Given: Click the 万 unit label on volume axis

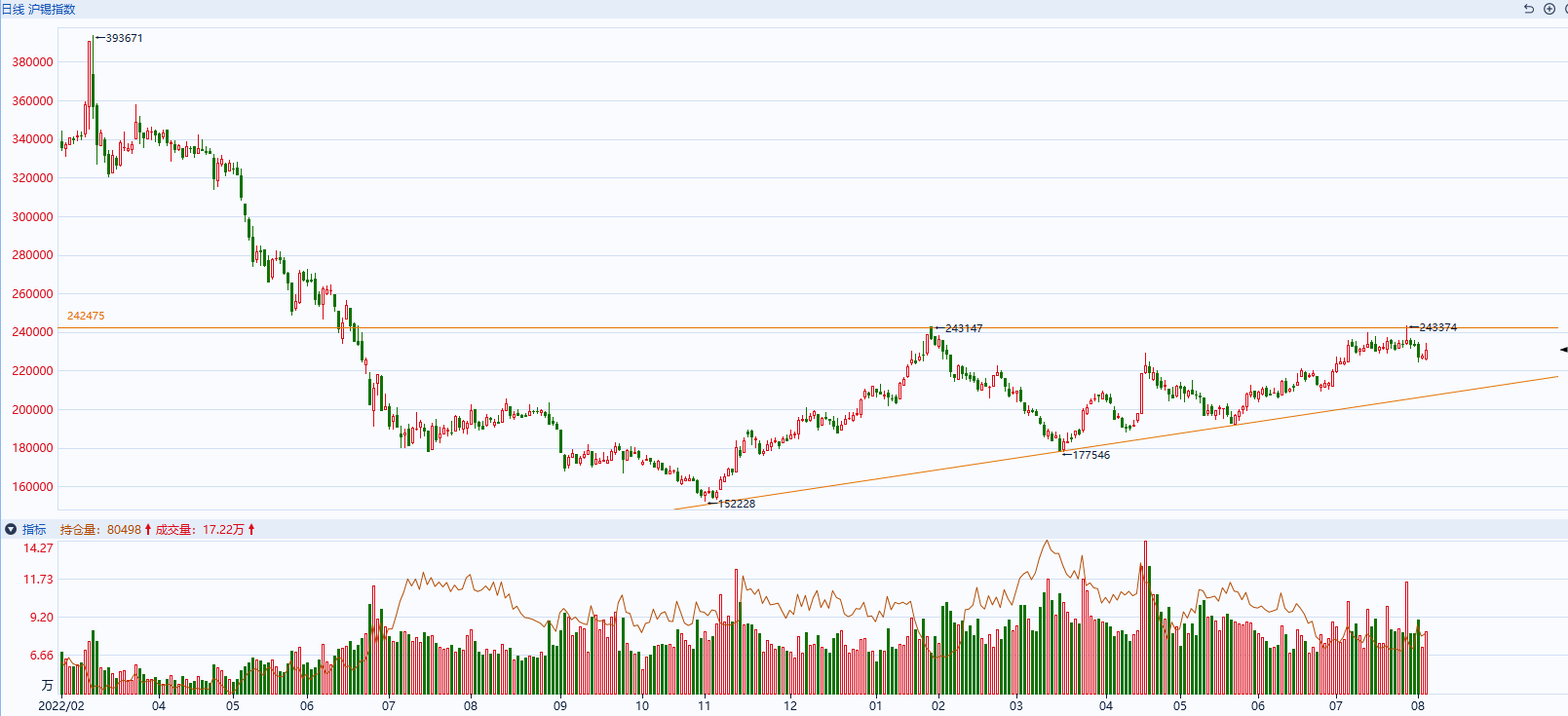Looking at the screenshot, I should [x=47, y=685].
